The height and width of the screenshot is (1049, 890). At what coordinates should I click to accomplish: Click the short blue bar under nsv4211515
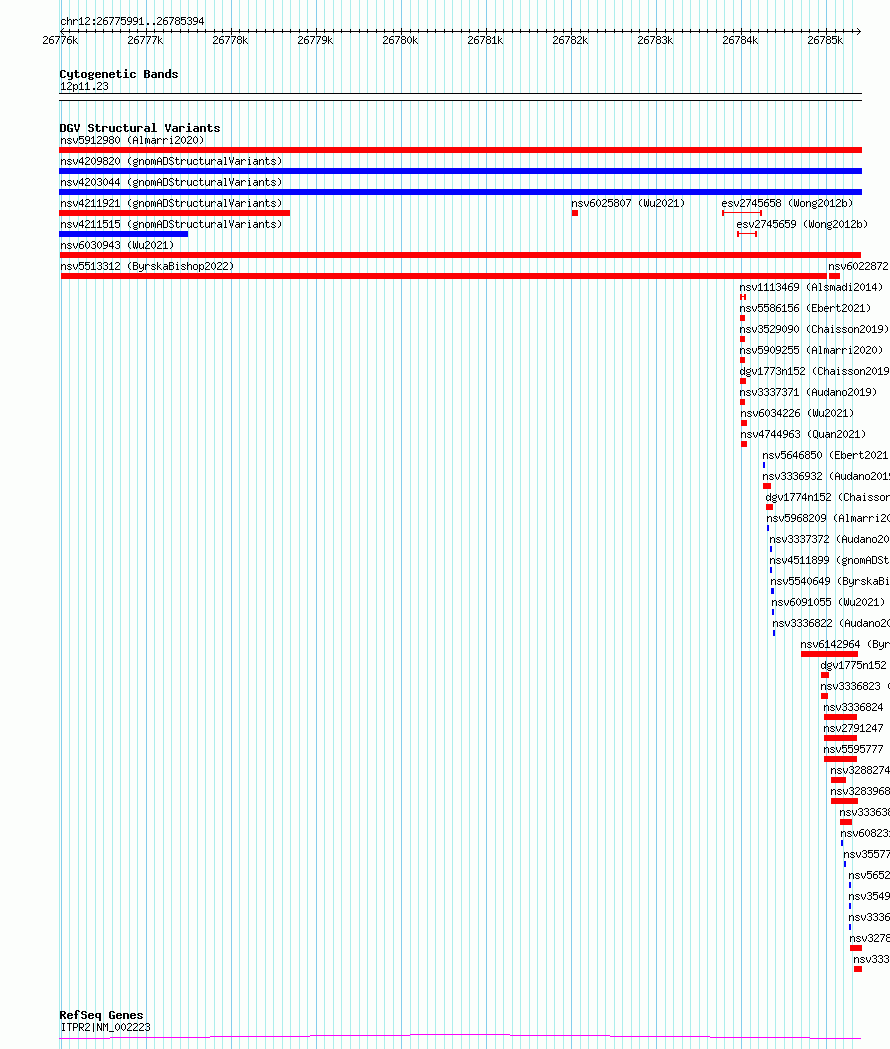click(124, 234)
